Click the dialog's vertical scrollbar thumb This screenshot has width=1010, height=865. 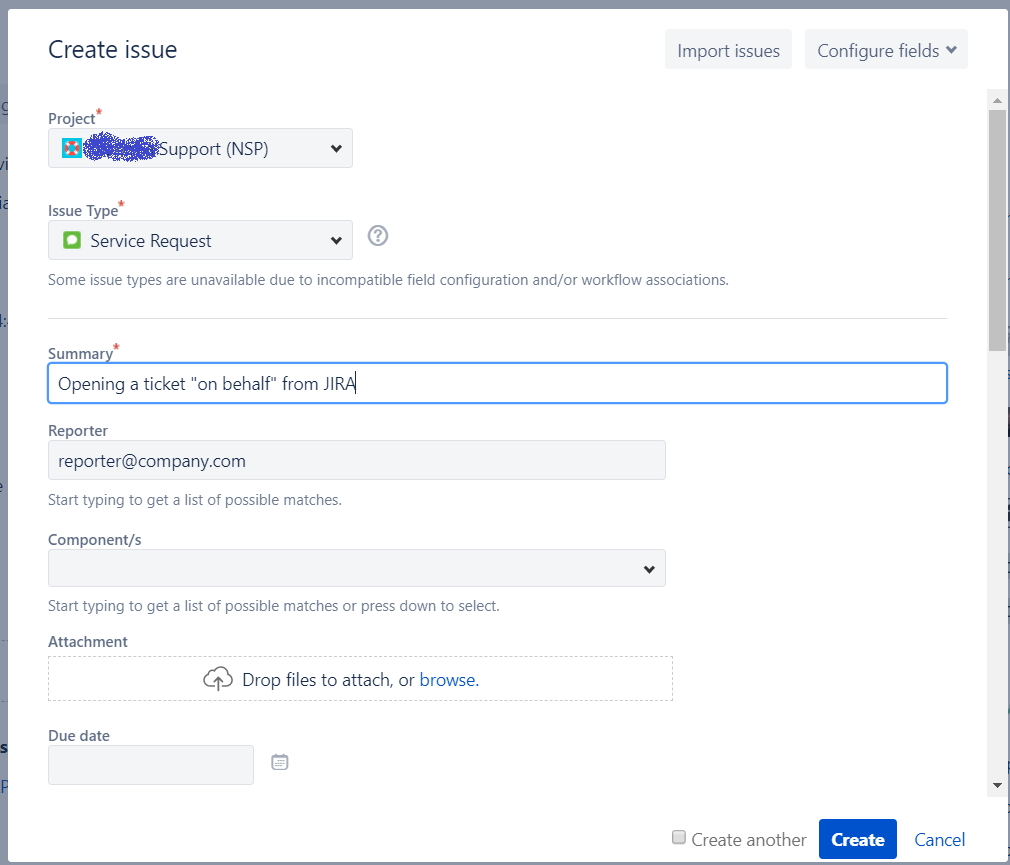[997, 231]
